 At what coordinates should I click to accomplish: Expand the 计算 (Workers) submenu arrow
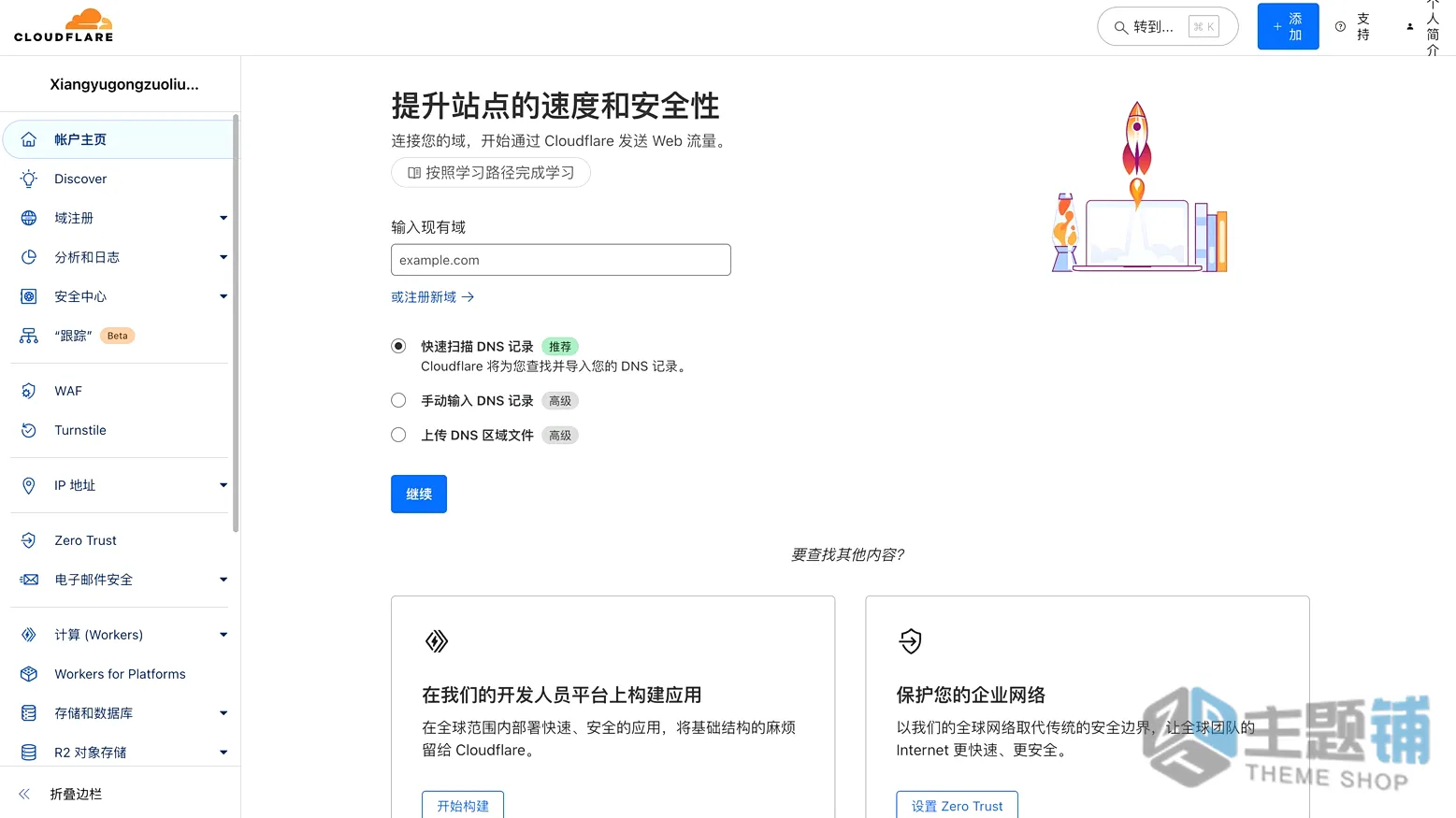223,635
